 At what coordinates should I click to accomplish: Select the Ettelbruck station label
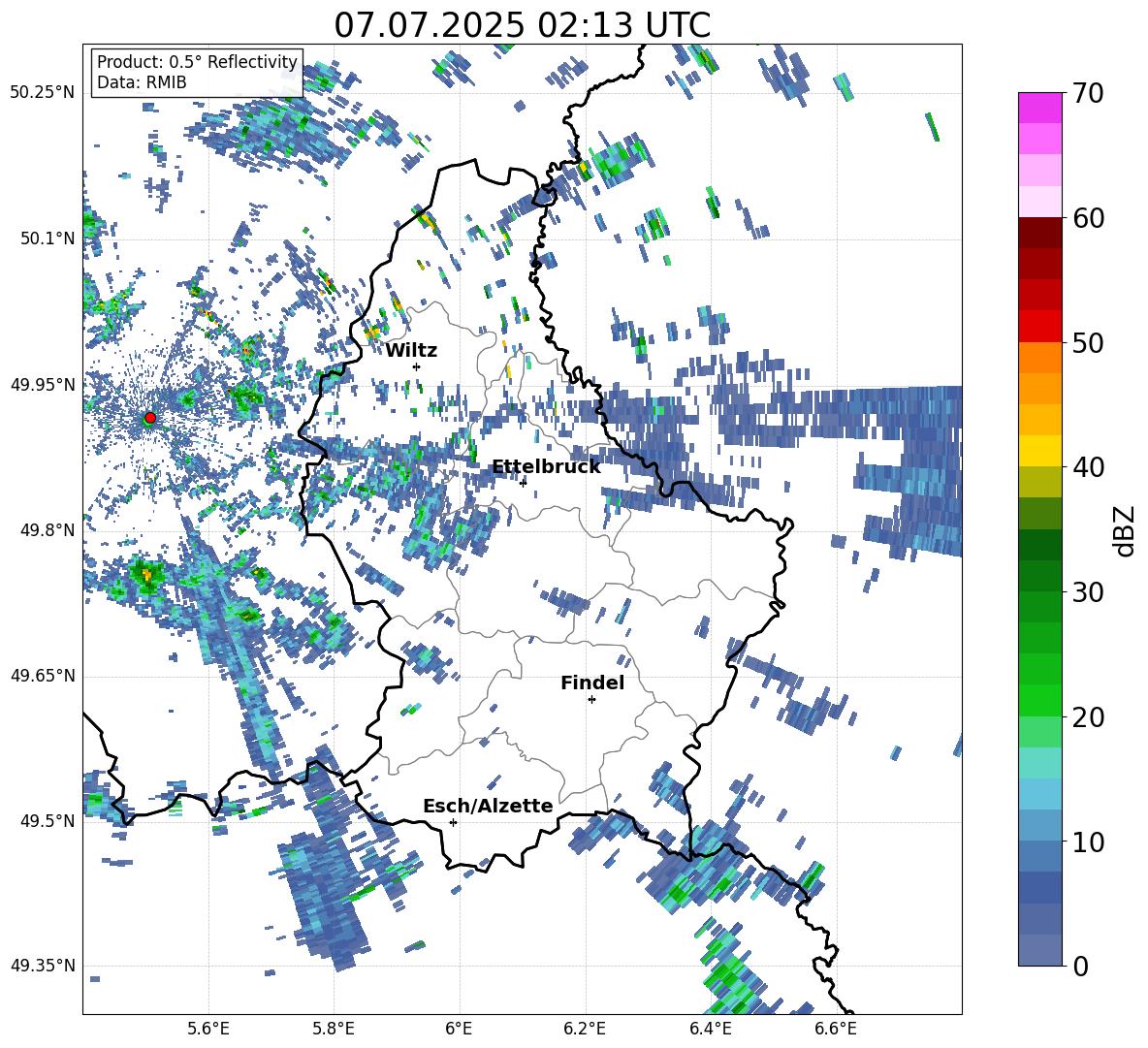tap(546, 467)
